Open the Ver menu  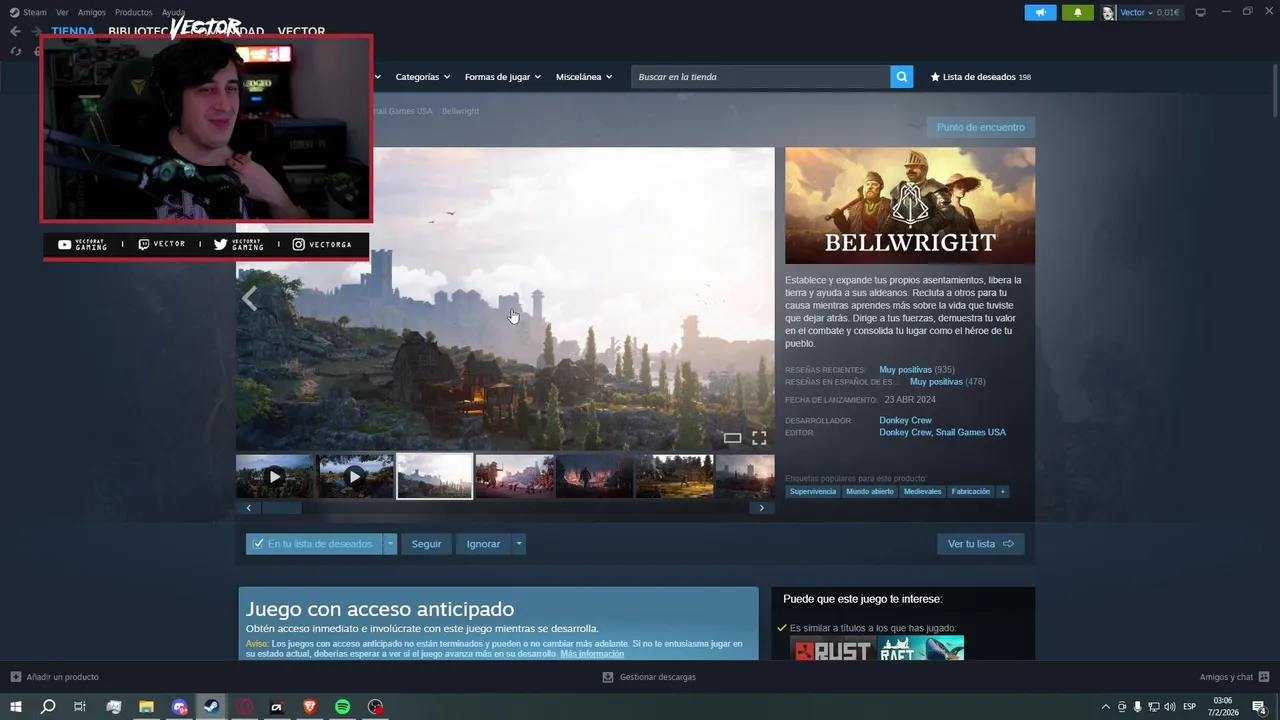tap(62, 13)
